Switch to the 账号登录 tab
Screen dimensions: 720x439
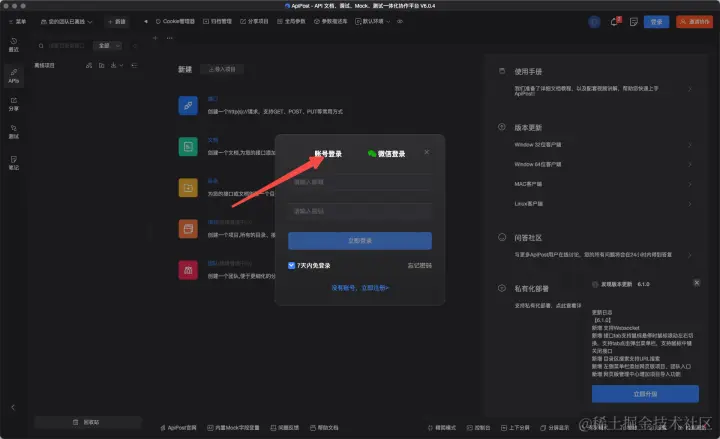tap(328, 154)
